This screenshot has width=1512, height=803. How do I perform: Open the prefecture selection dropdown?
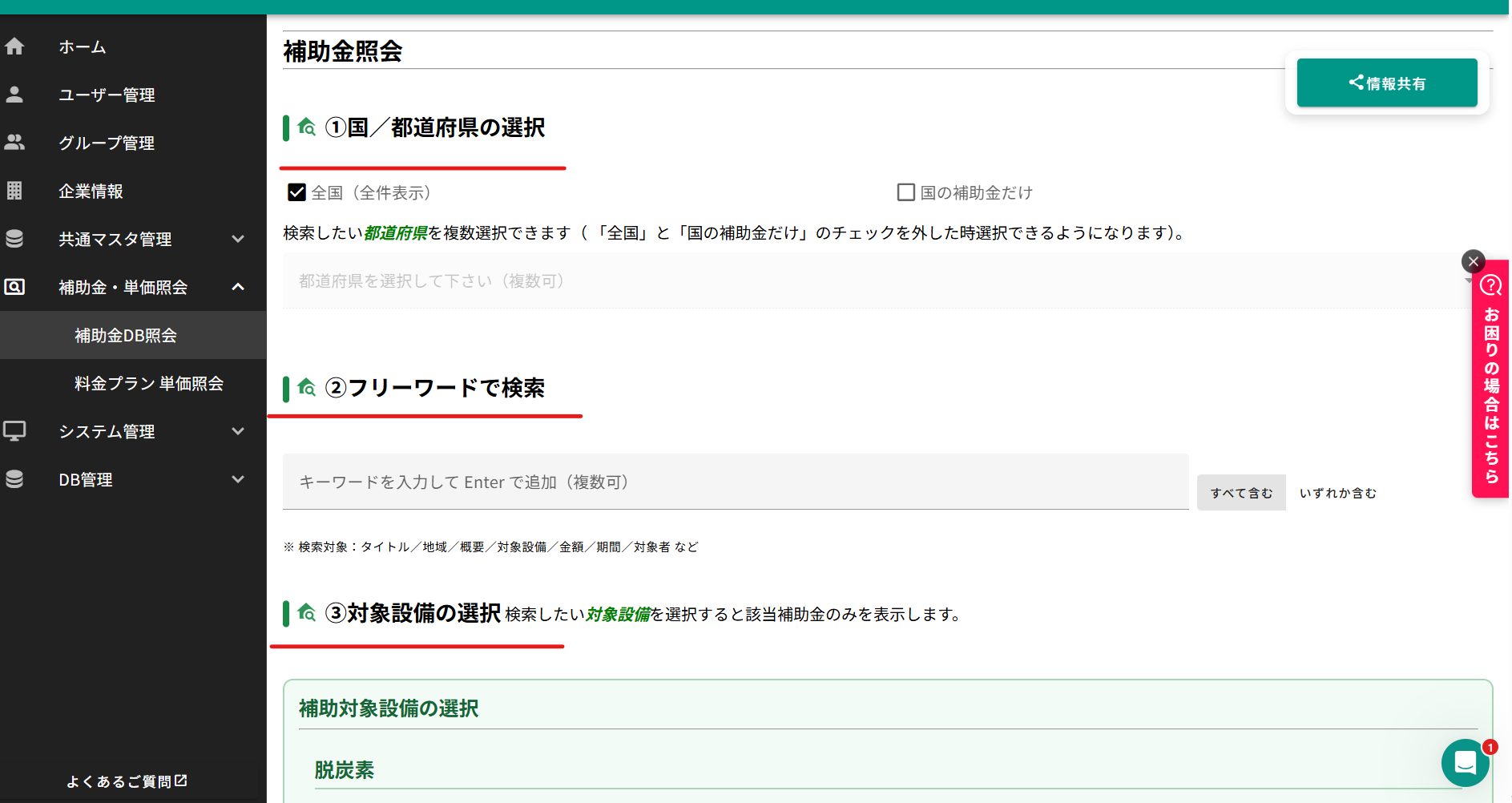[873, 281]
